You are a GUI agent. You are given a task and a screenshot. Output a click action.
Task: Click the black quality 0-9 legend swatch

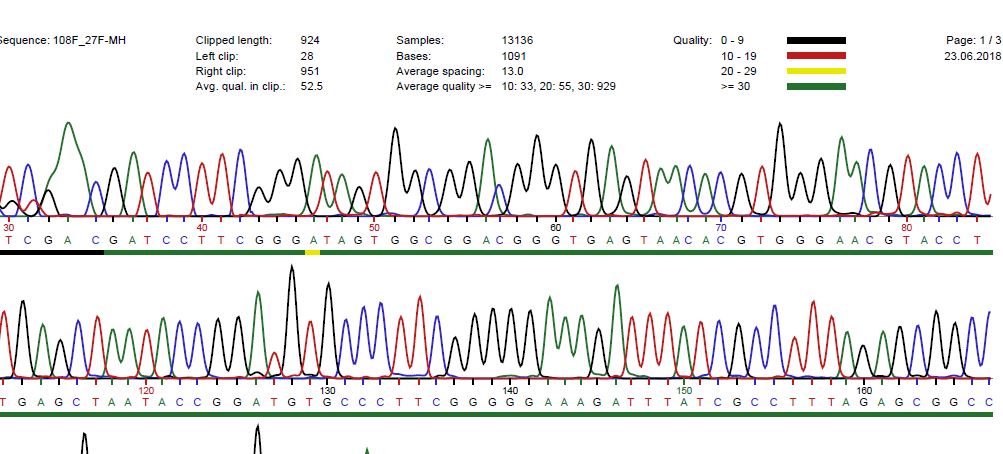[x=816, y=40]
